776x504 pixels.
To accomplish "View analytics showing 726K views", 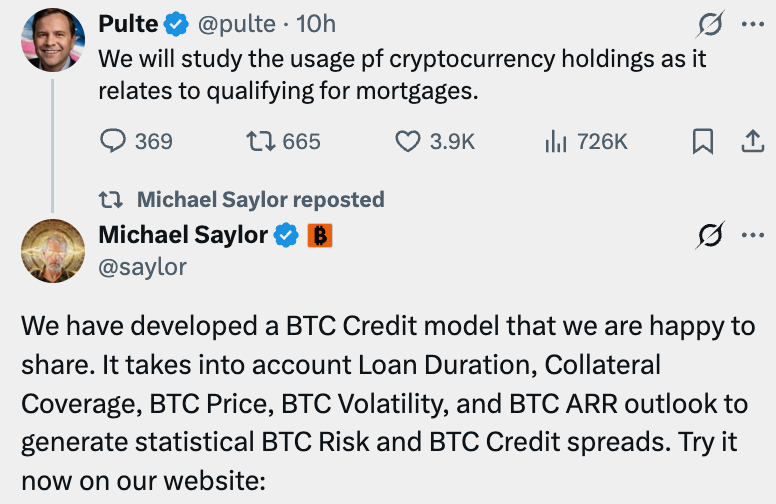I will [x=586, y=141].
